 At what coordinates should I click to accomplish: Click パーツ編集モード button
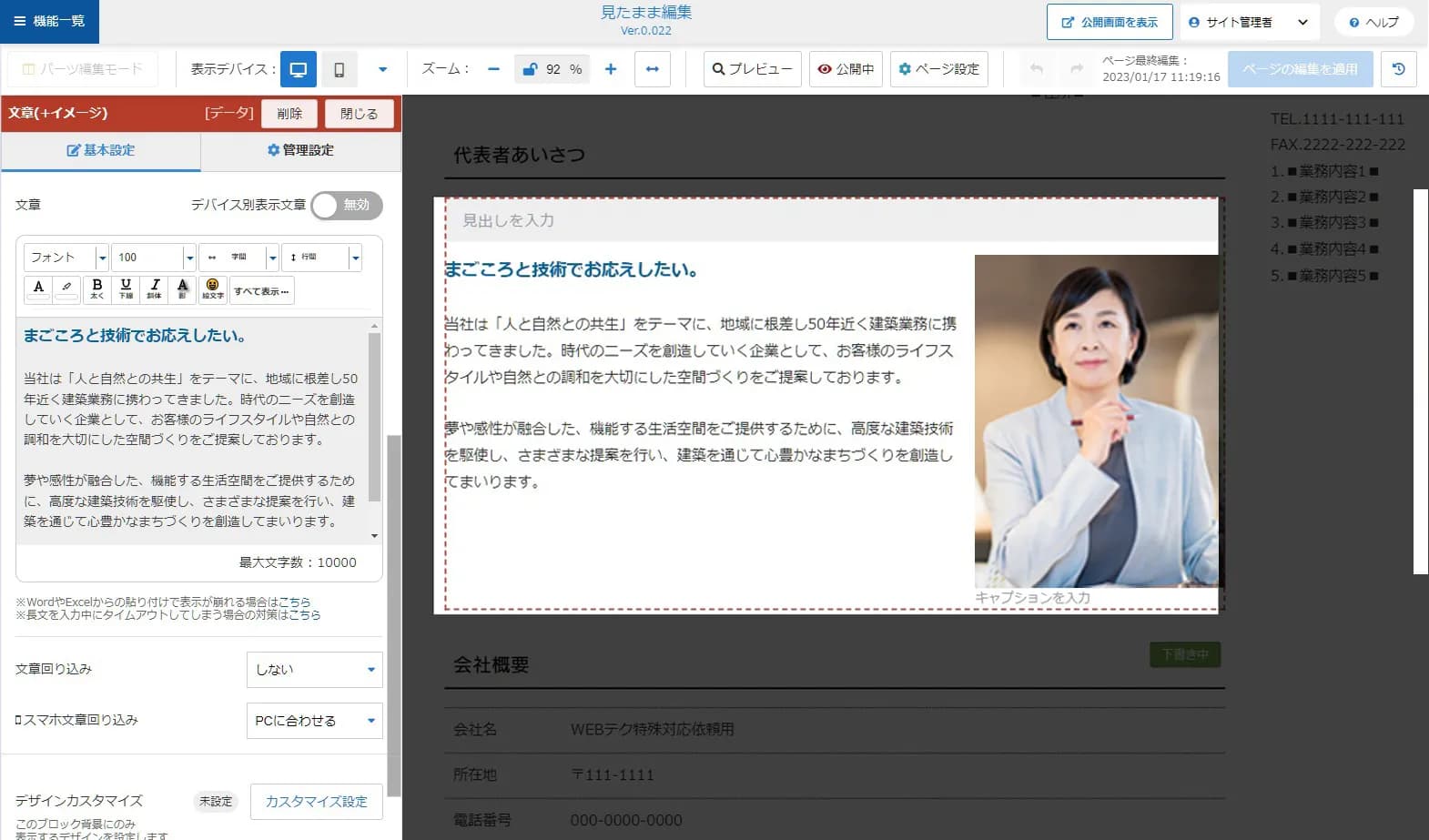[x=83, y=69]
